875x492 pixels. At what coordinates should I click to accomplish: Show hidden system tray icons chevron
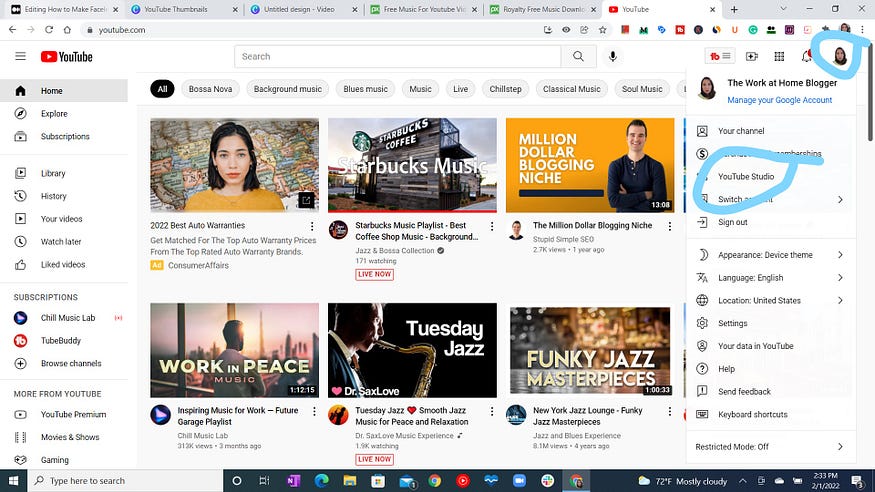[743, 481]
